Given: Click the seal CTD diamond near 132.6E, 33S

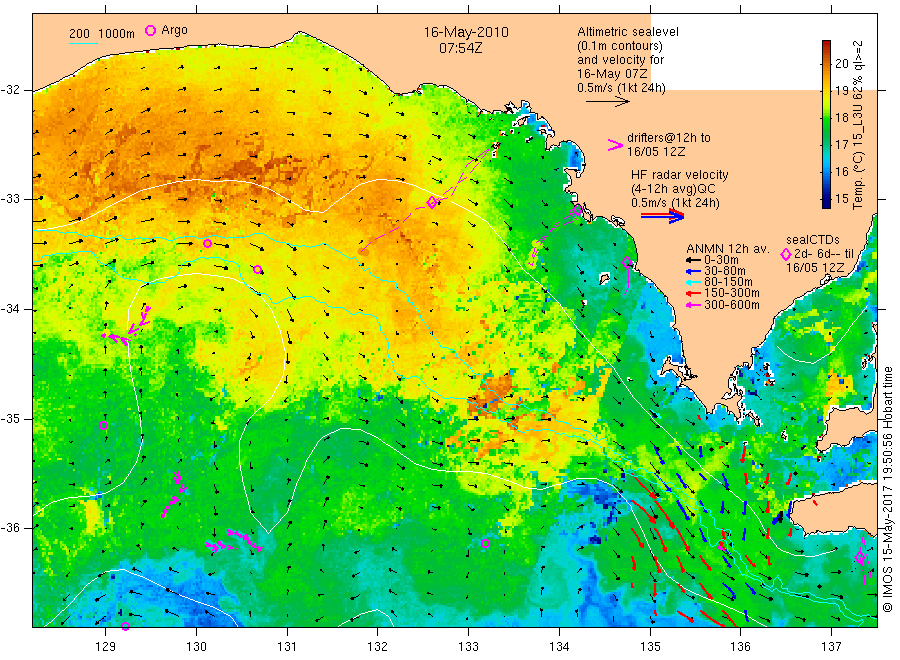Looking at the screenshot, I should click(432, 202).
